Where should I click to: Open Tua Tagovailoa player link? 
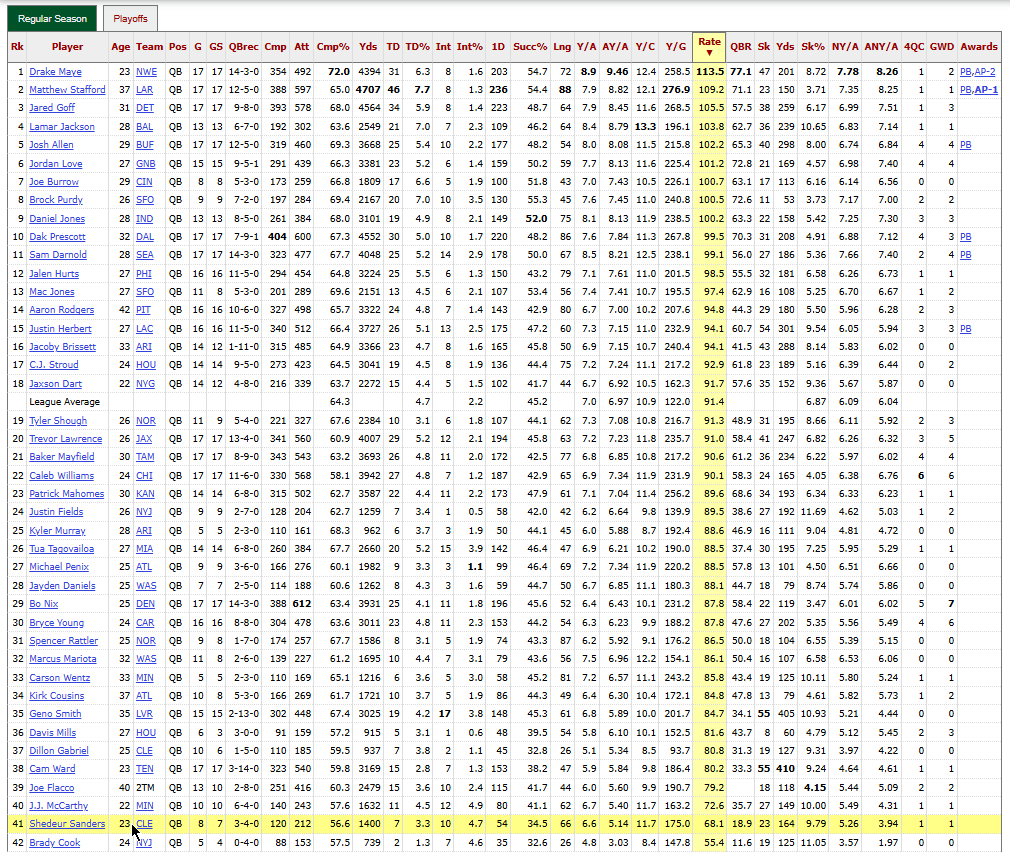click(61, 549)
